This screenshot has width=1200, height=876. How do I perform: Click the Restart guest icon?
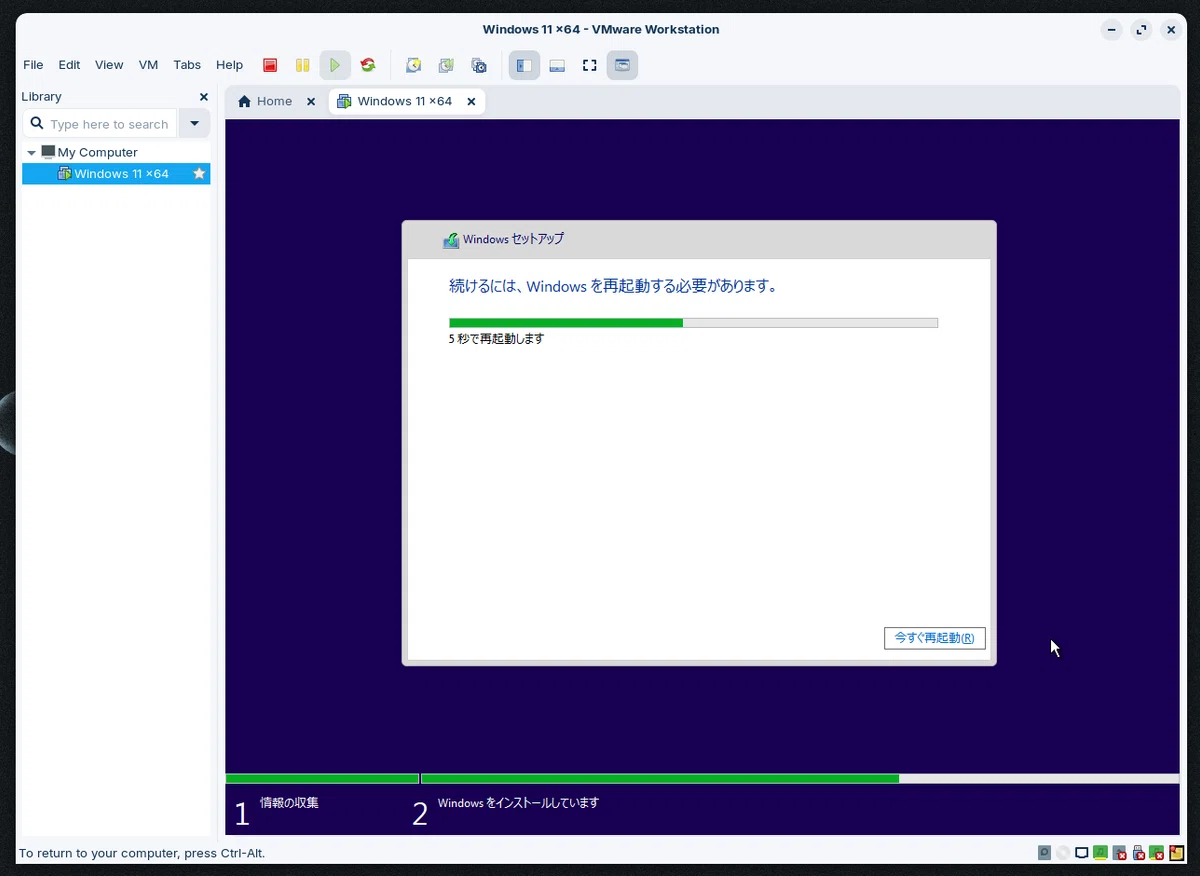tap(368, 65)
